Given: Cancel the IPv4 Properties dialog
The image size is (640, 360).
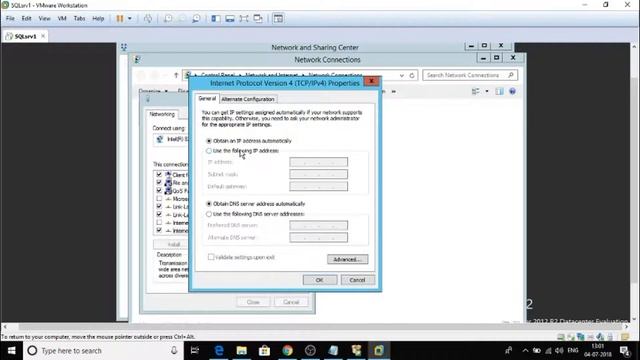Looking at the screenshot, I should point(357,280).
